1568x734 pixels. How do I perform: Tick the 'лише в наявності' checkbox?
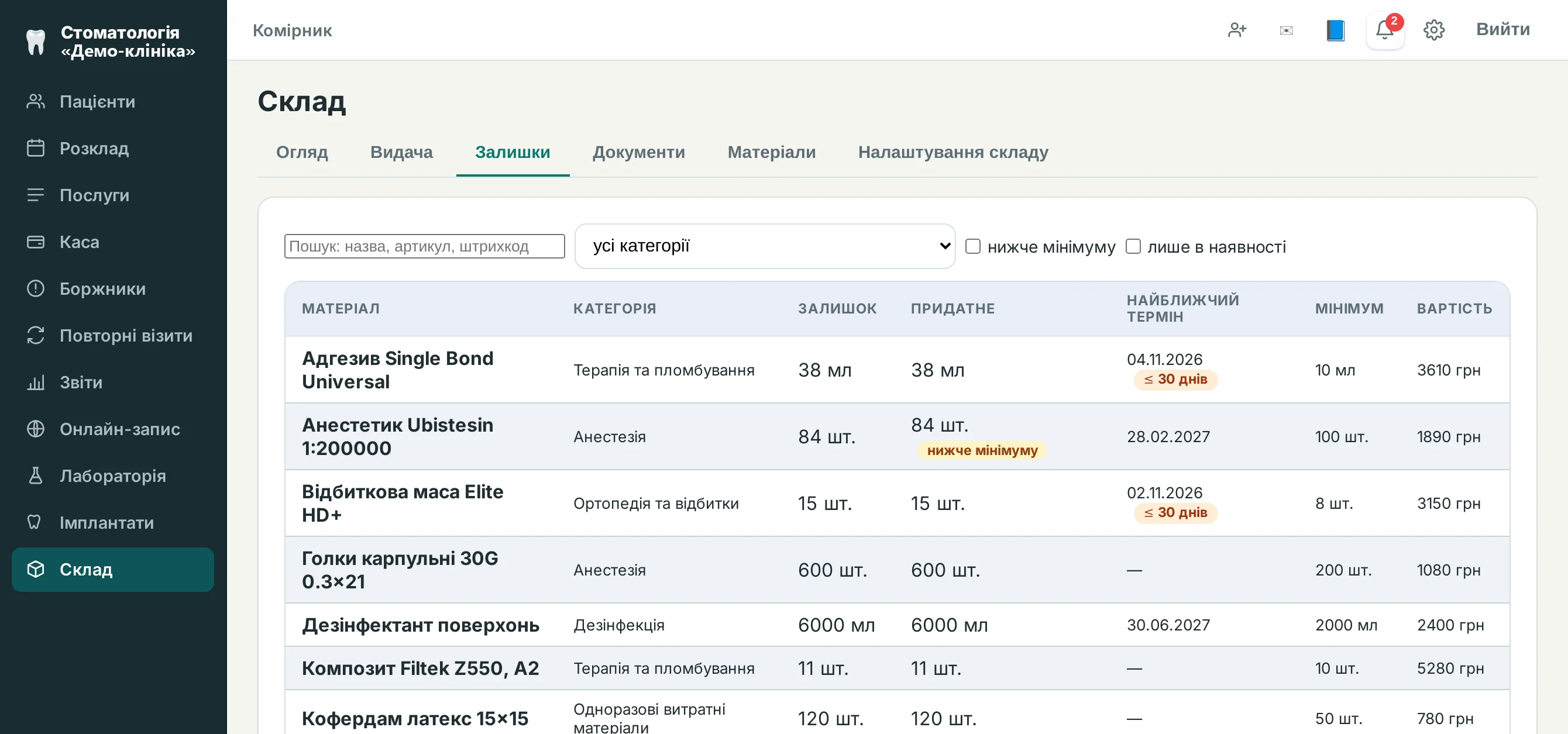(1133, 246)
